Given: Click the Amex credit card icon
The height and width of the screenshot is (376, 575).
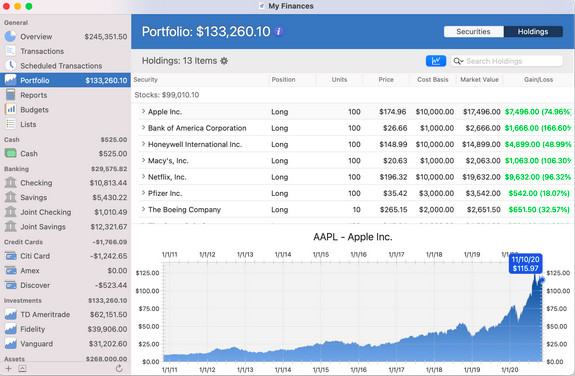Looking at the screenshot, I should [10, 270].
